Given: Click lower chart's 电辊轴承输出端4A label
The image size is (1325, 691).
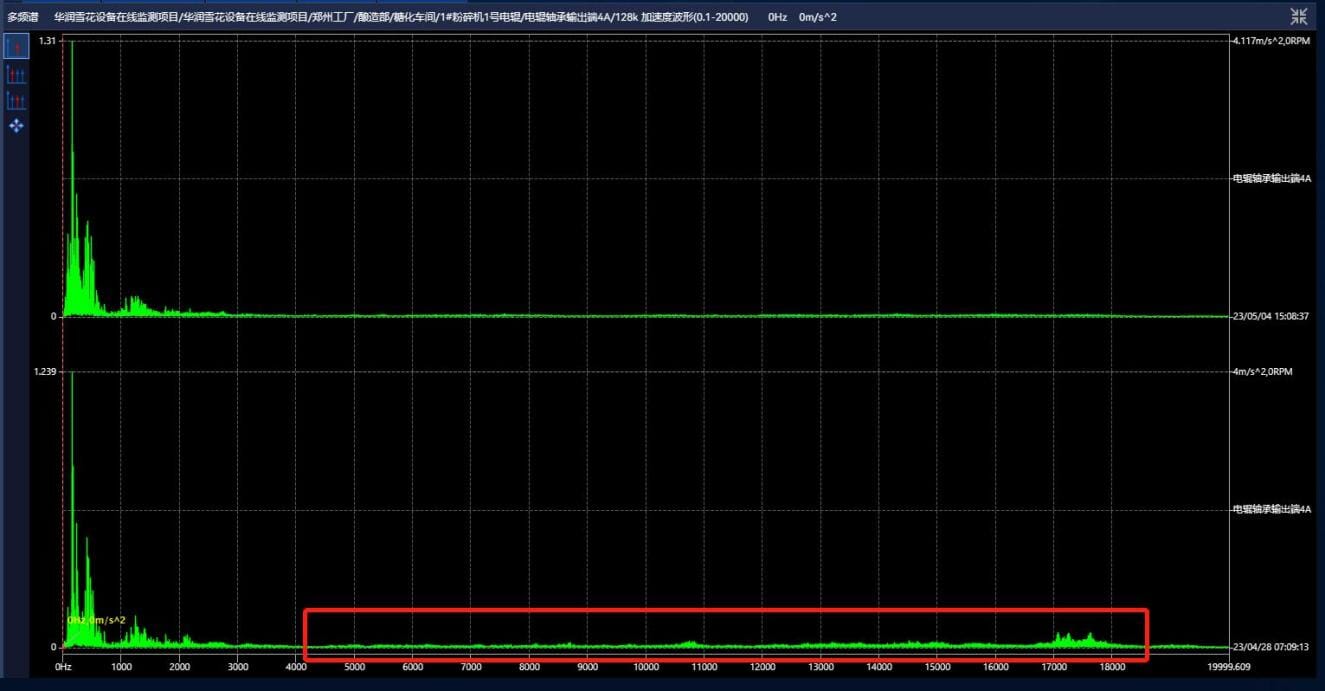Looking at the screenshot, I should click(1271, 509).
